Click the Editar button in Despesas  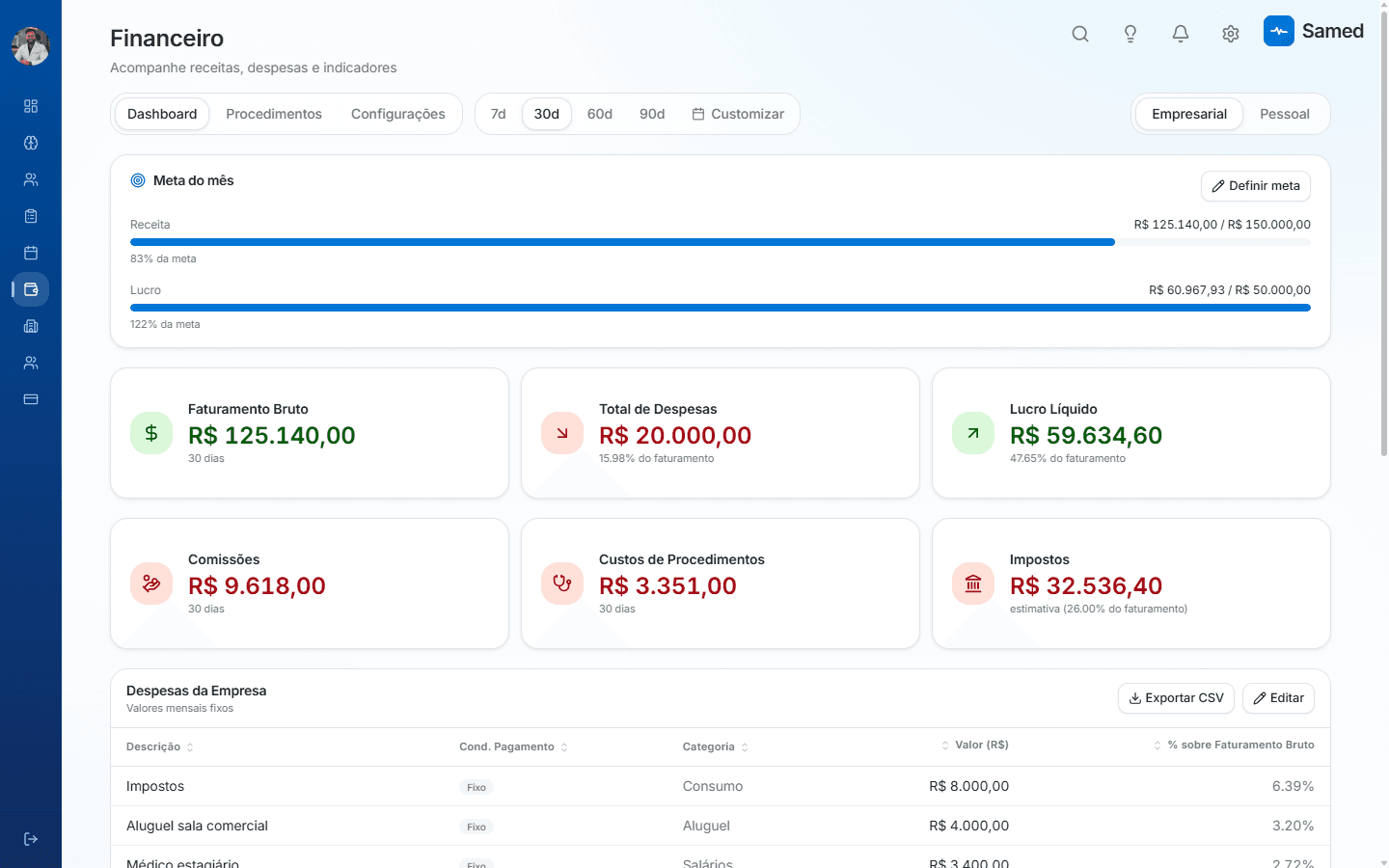click(x=1278, y=698)
